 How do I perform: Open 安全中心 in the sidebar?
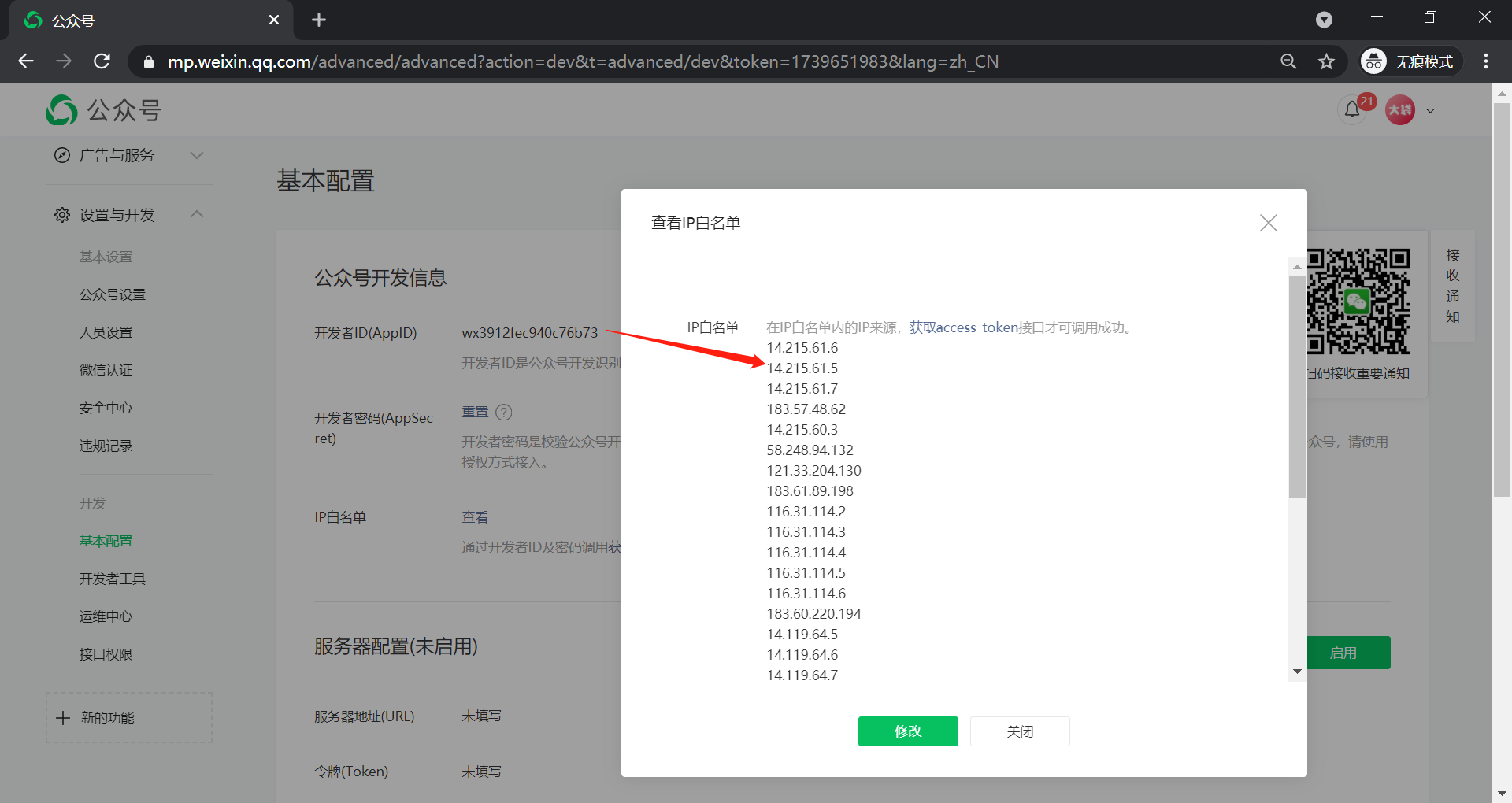(x=106, y=408)
